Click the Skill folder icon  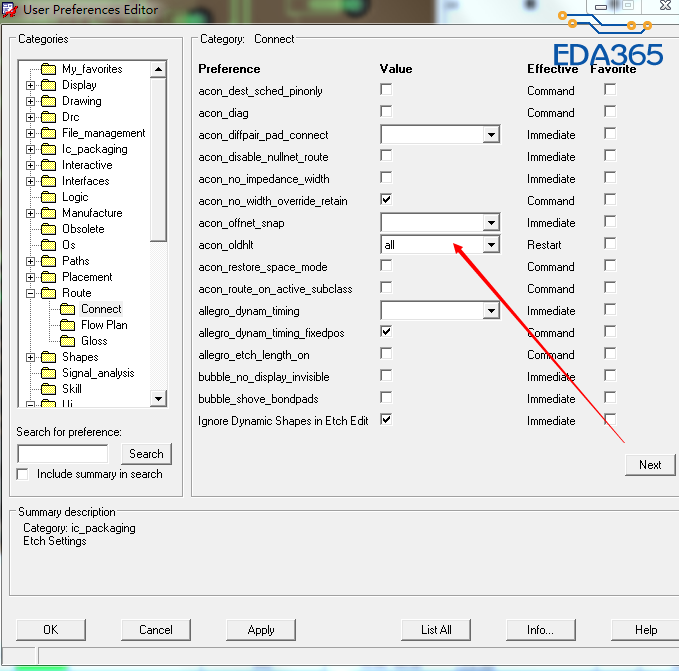tap(48, 389)
